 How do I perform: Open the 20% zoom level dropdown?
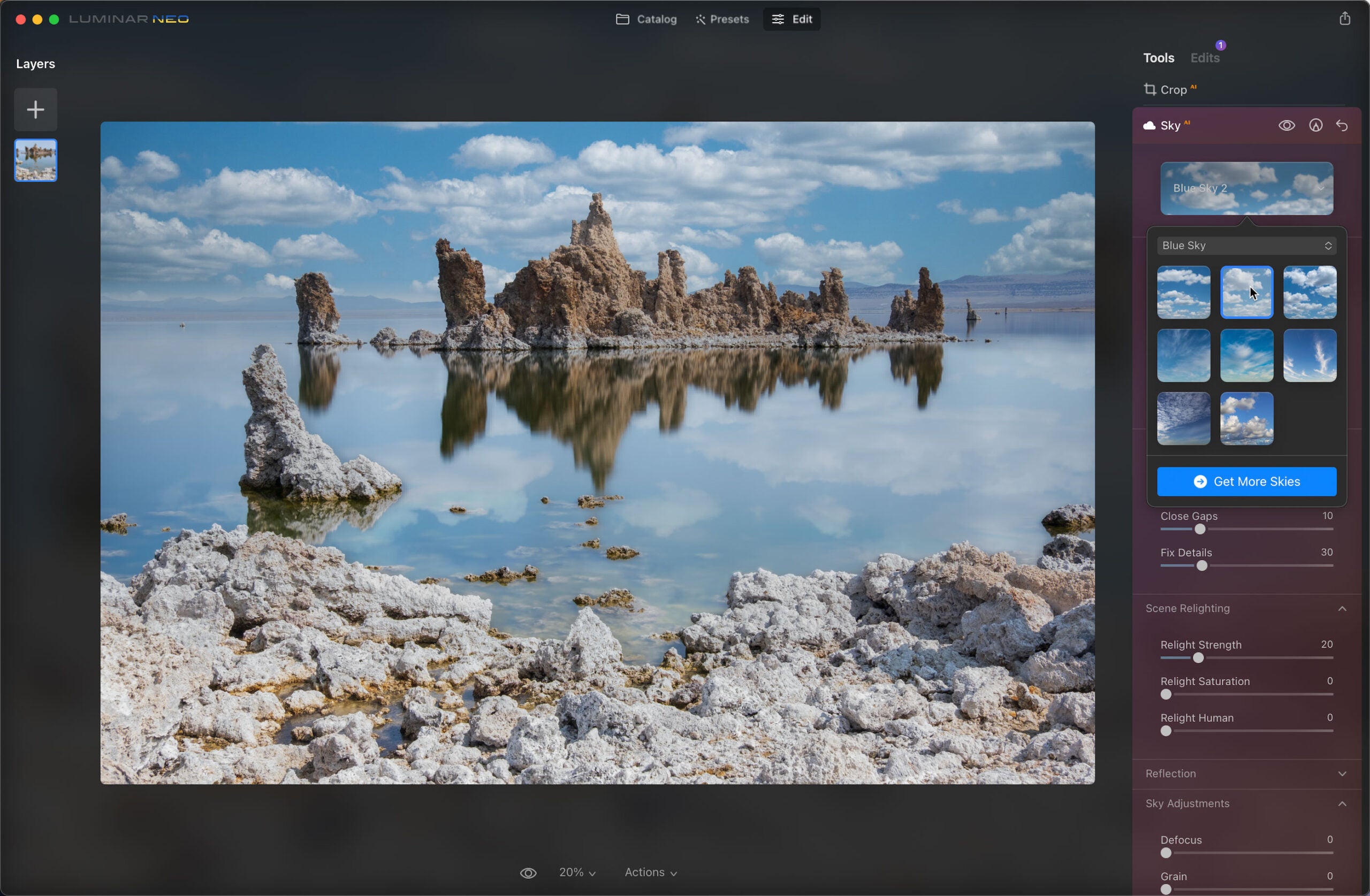coord(577,872)
